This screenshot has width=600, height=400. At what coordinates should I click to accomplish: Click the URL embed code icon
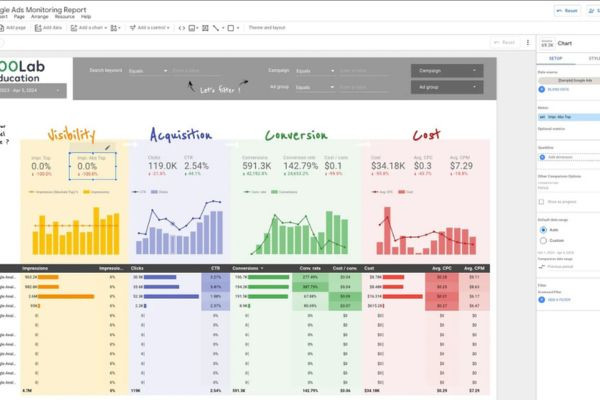pos(182,28)
